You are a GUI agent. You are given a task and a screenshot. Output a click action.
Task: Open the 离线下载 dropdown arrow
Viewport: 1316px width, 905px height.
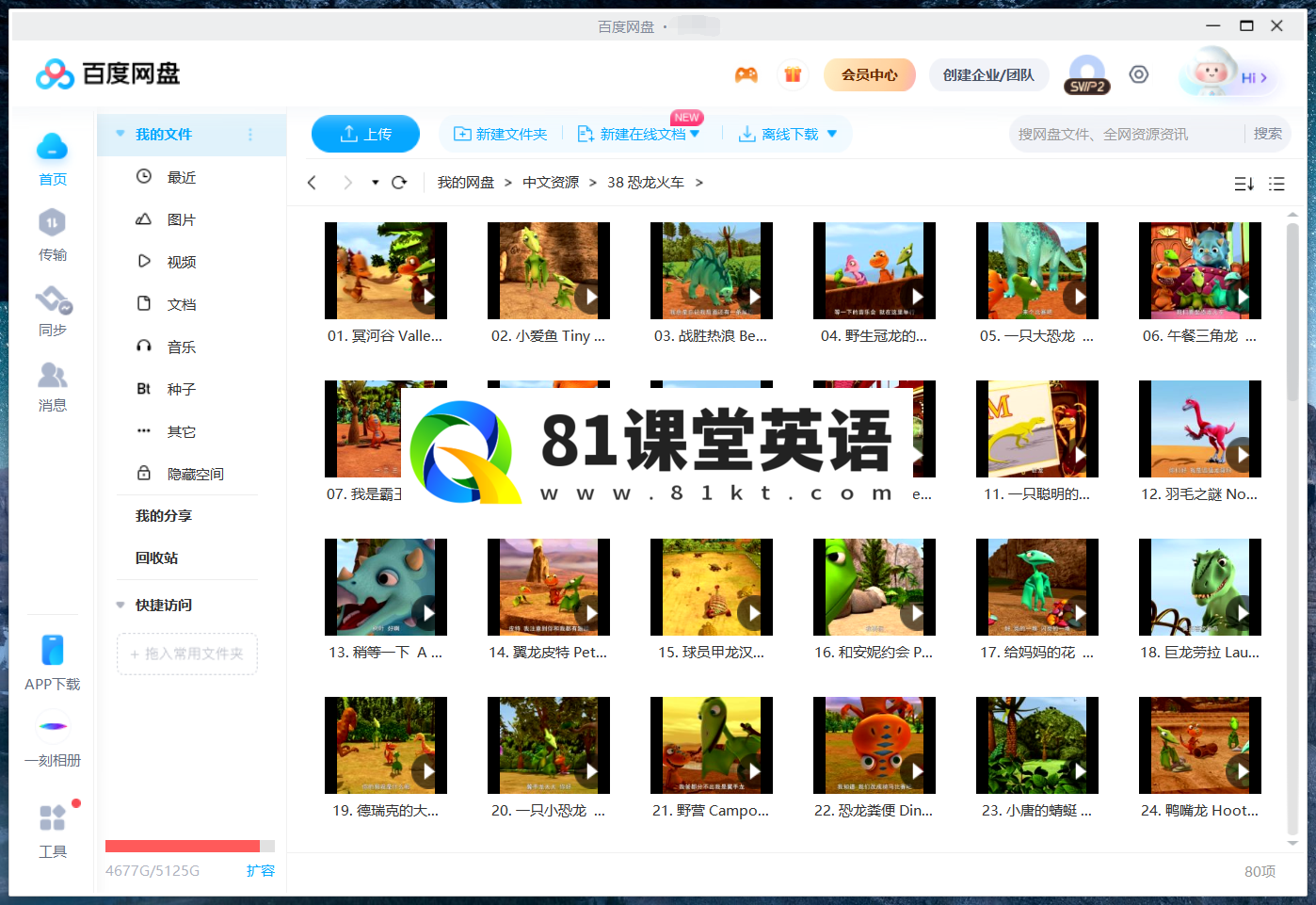pyautogui.click(x=832, y=134)
